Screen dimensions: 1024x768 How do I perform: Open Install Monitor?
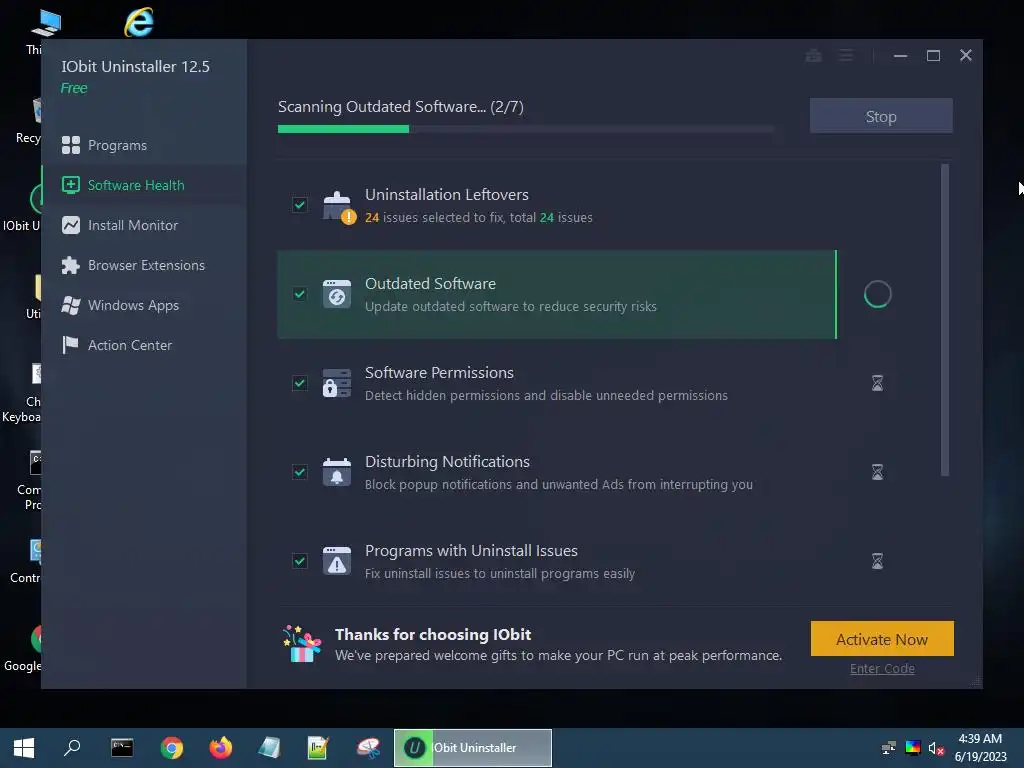coord(143,225)
